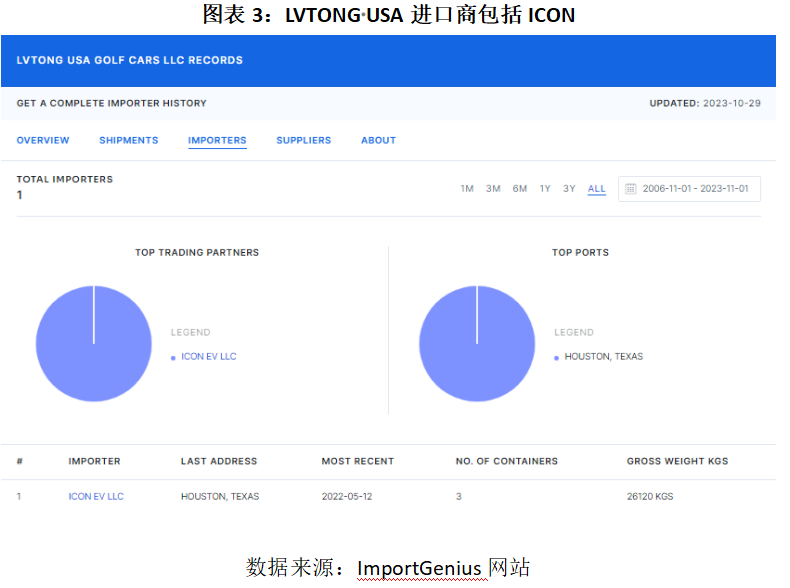Click the TOTAL IMPORTERS label

pos(64,179)
